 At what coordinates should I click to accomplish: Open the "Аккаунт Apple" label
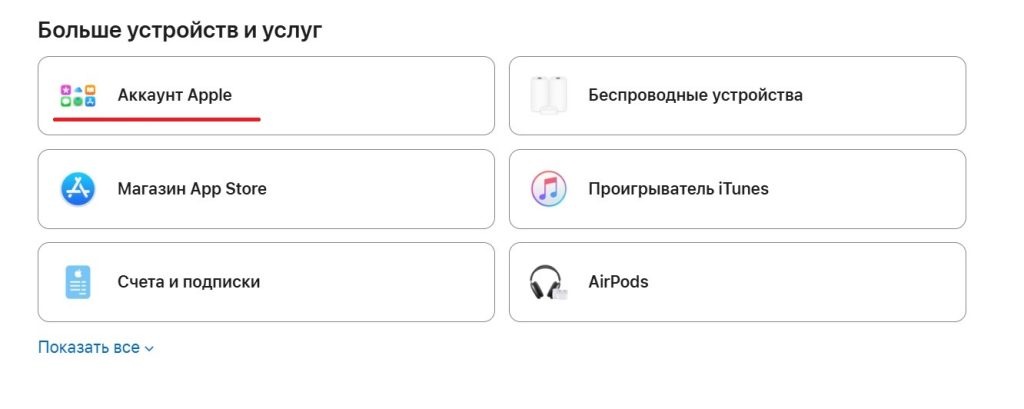click(174, 96)
